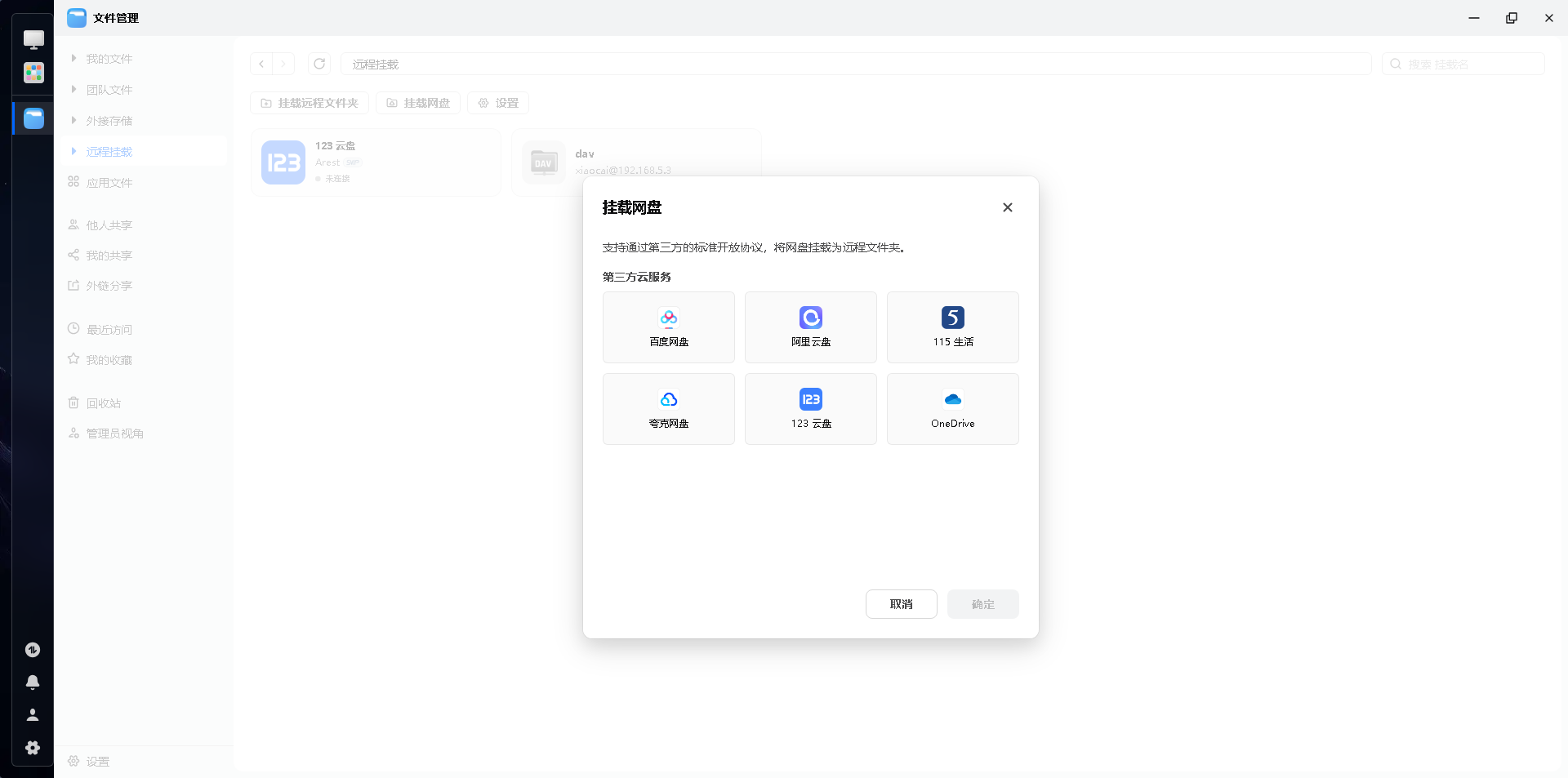Open the user account dock icon

[x=33, y=715]
